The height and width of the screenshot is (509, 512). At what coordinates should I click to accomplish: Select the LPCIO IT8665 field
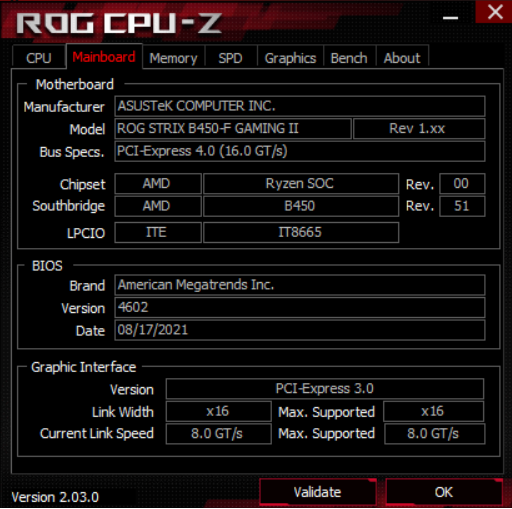tap(301, 232)
